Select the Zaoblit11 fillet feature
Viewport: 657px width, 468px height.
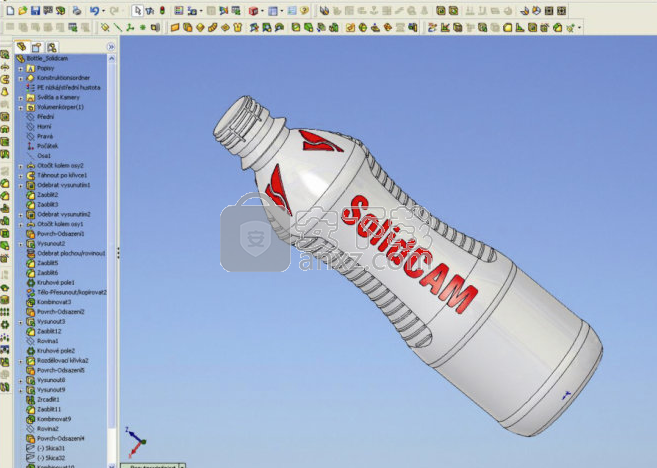click(x=49, y=409)
